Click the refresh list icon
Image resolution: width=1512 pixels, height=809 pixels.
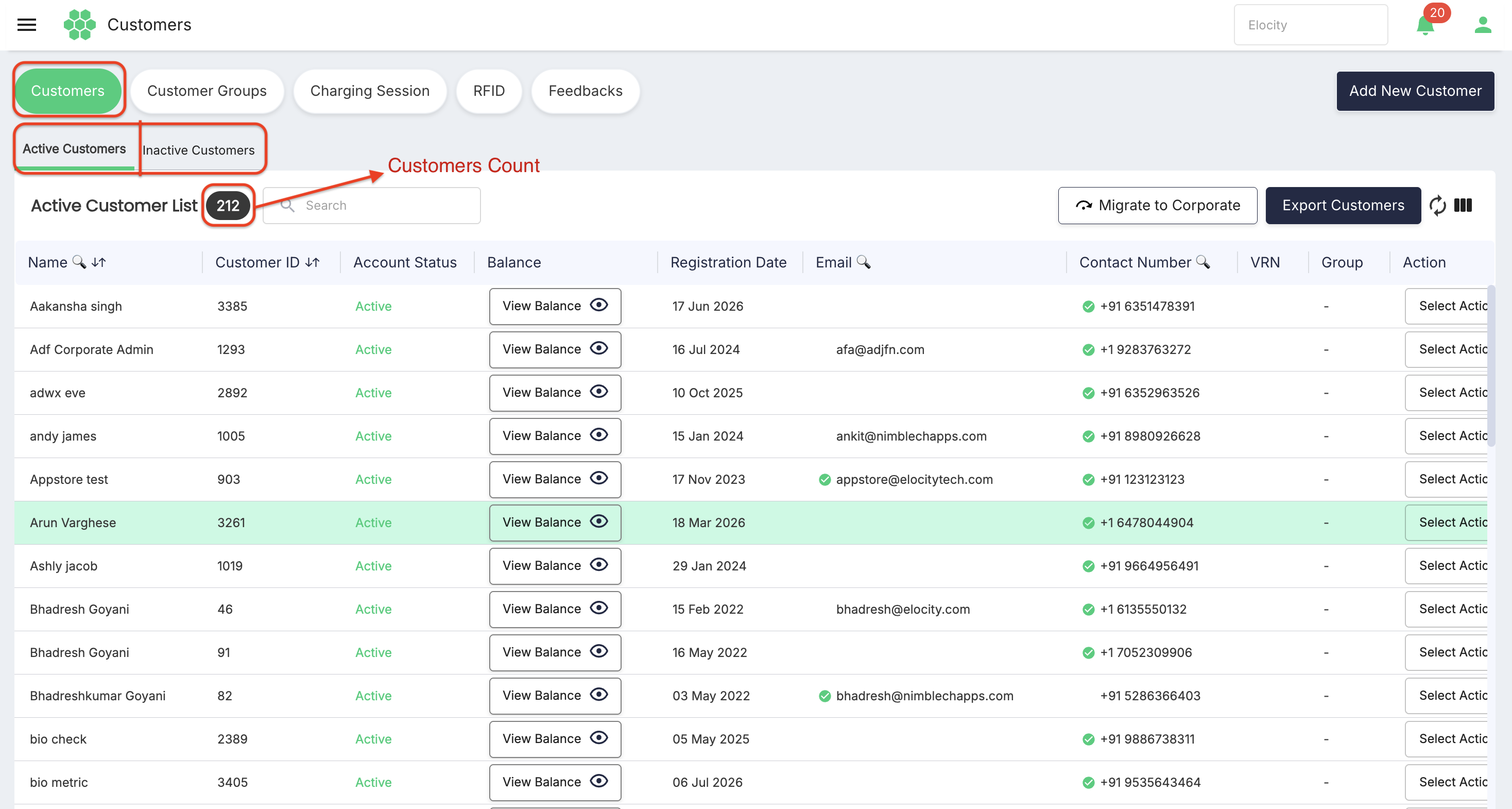click(1437, 205)
